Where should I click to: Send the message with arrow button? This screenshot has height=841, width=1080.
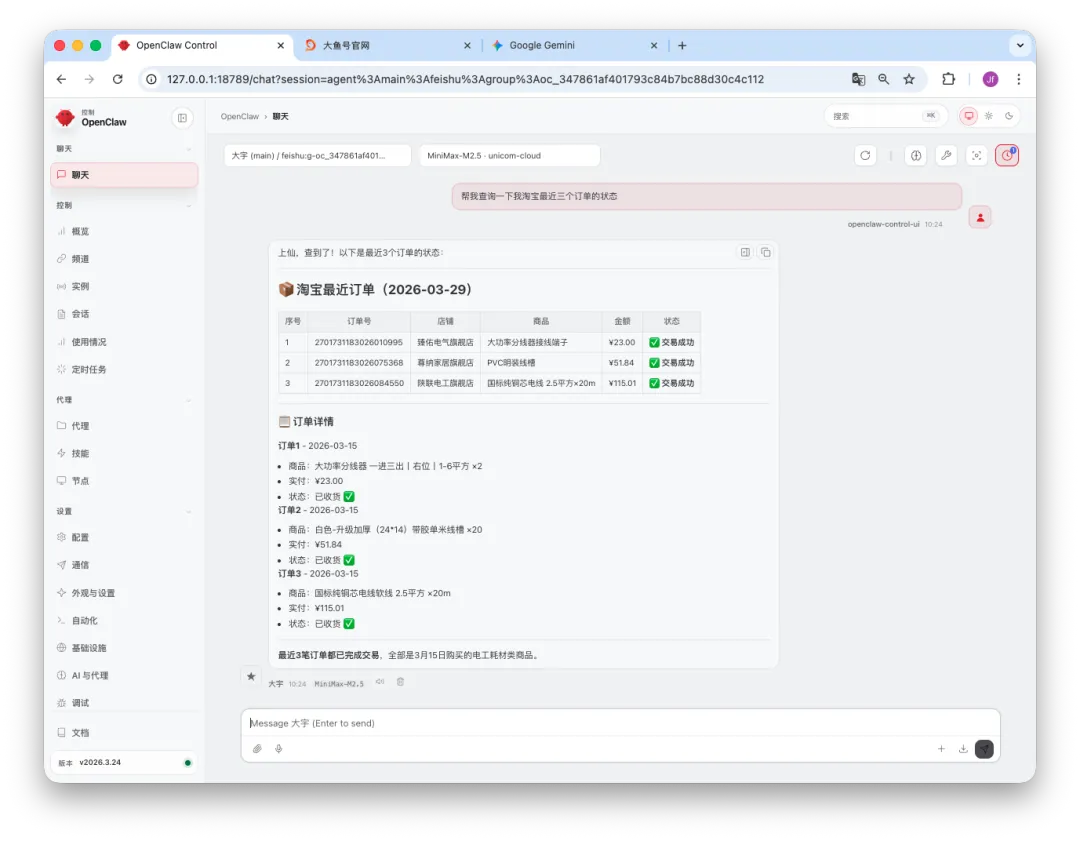click(x=984, y=749)
